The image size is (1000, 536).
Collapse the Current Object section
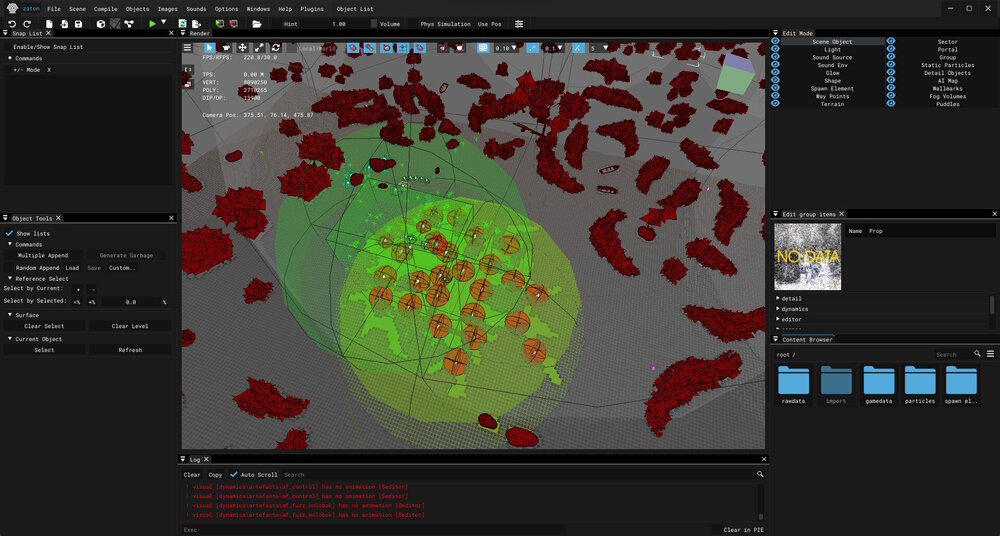coord(10,339)
